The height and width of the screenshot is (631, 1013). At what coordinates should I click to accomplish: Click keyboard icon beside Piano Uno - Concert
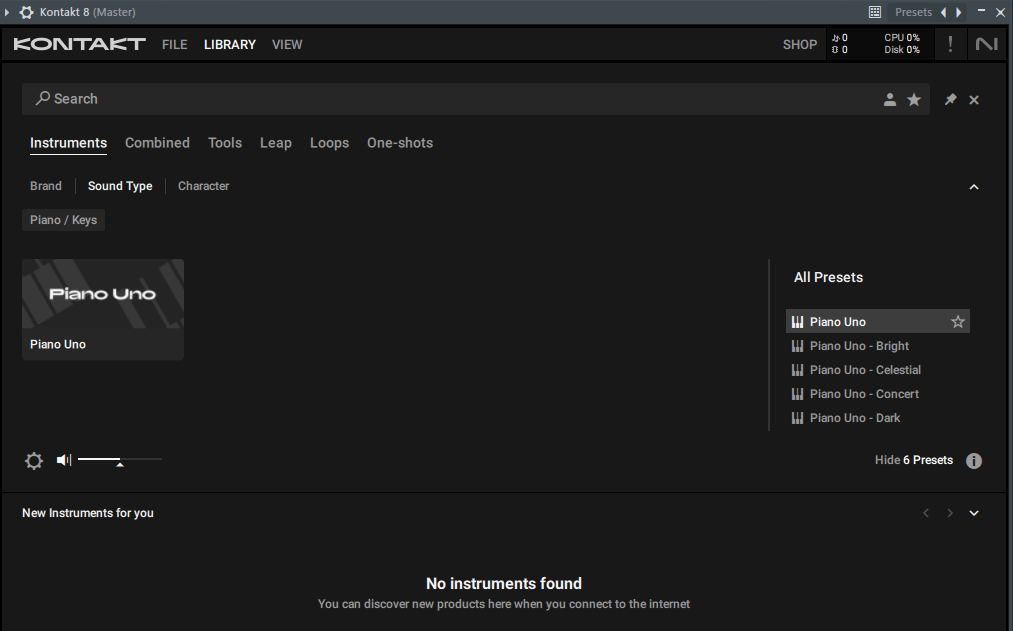[797, 394]
